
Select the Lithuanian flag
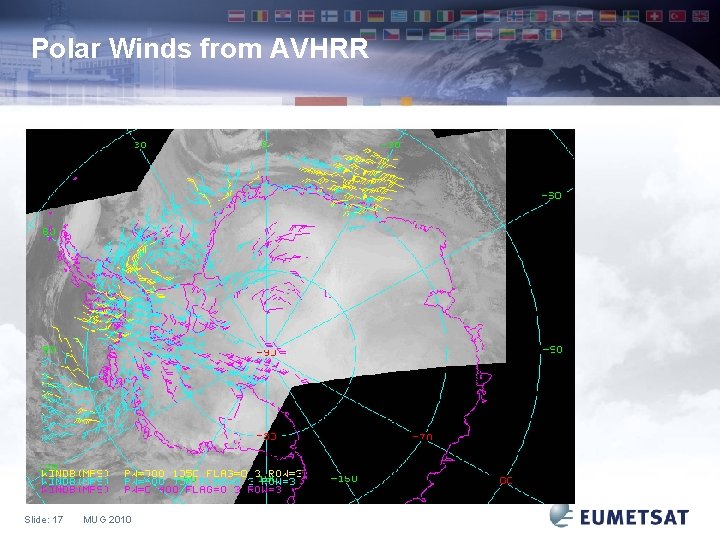coord(507,34)
